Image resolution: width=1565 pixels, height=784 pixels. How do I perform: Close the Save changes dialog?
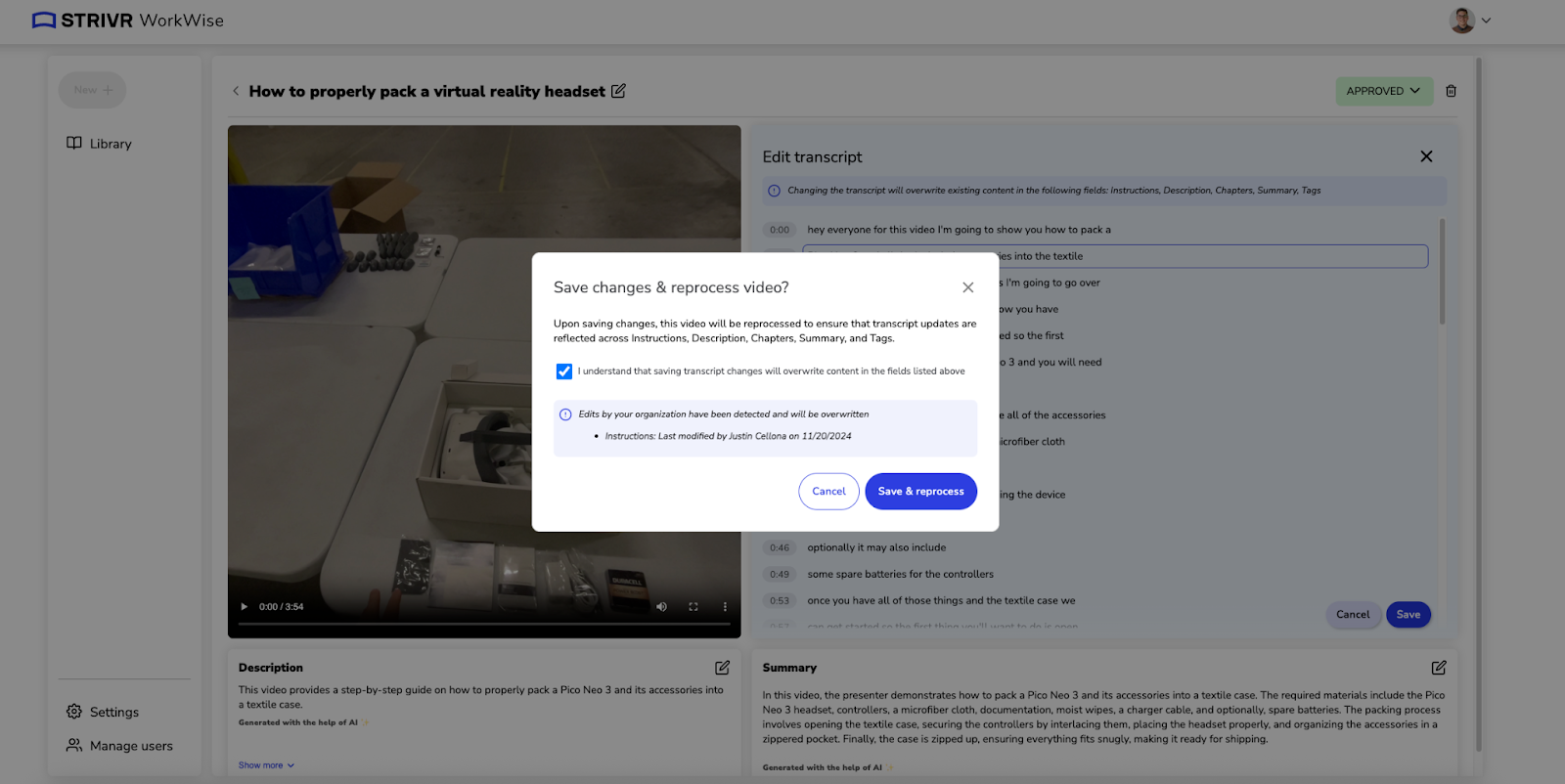tap(967, 287)
